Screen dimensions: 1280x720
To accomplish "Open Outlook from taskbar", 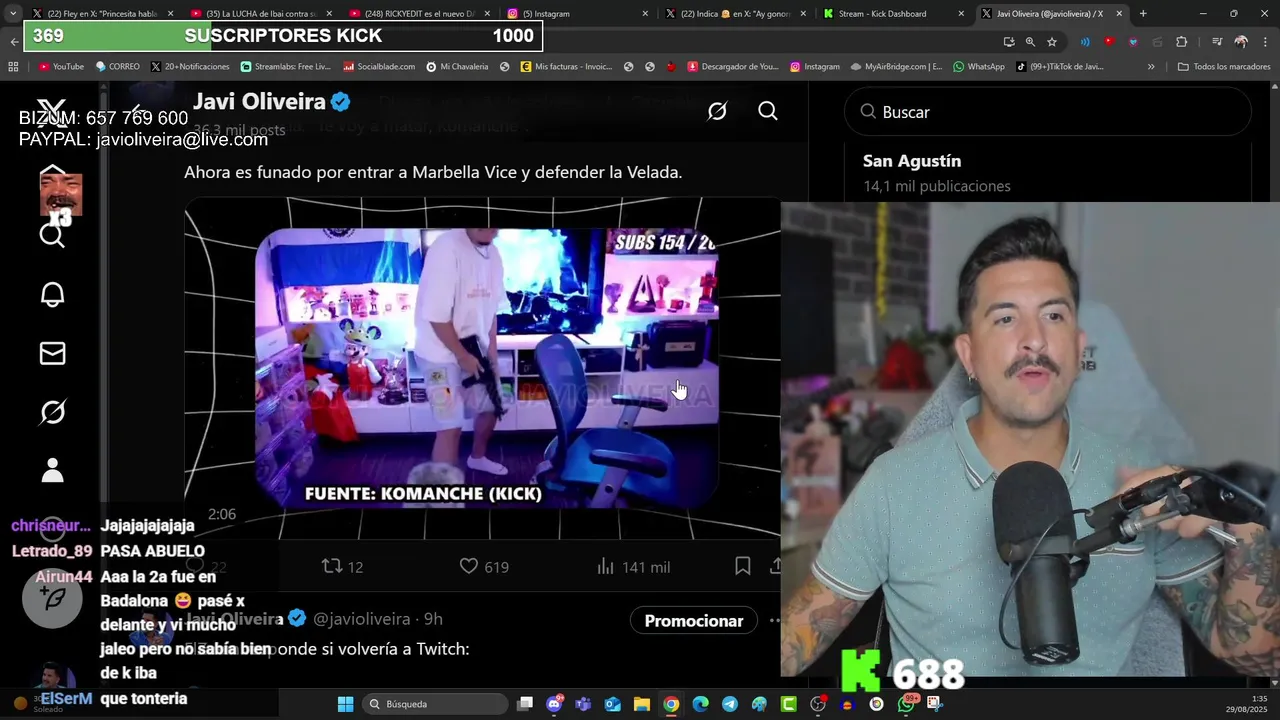I will coord(612,704).
